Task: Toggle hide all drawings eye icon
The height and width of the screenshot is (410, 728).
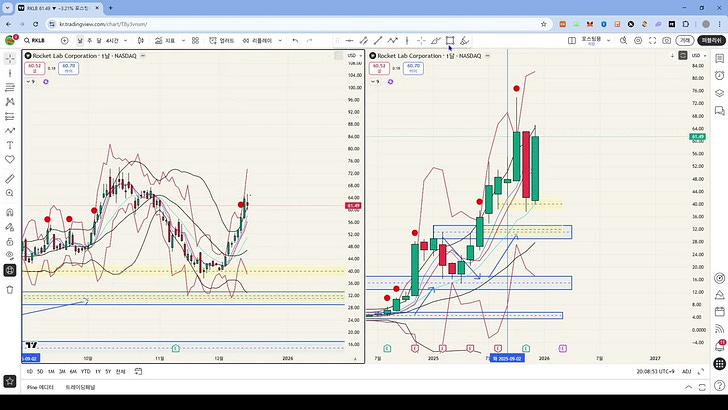Action: click(10, 255)
